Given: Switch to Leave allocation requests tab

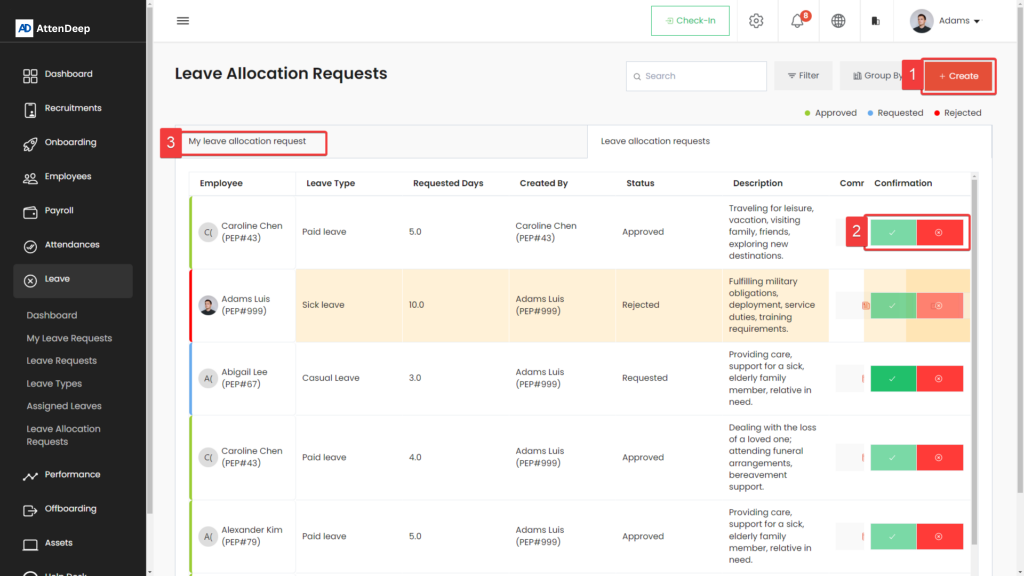Looking at the screenshot, I should (655, 142).
